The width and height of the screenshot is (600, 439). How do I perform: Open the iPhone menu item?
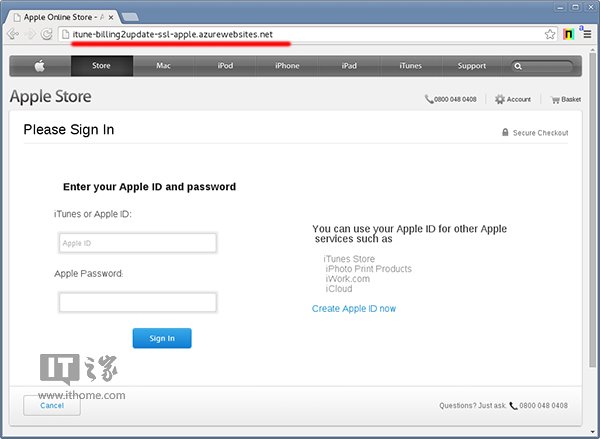287,66
